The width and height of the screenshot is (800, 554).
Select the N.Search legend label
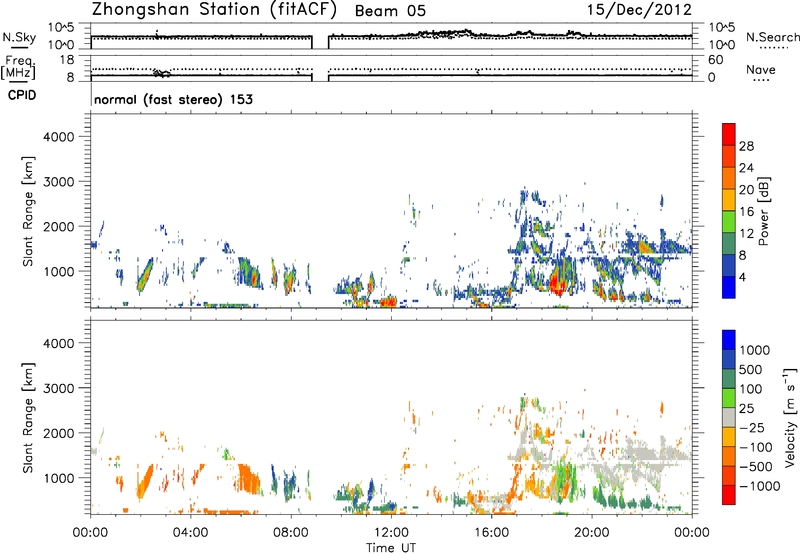pyautogui.click(x=773, y=37)
